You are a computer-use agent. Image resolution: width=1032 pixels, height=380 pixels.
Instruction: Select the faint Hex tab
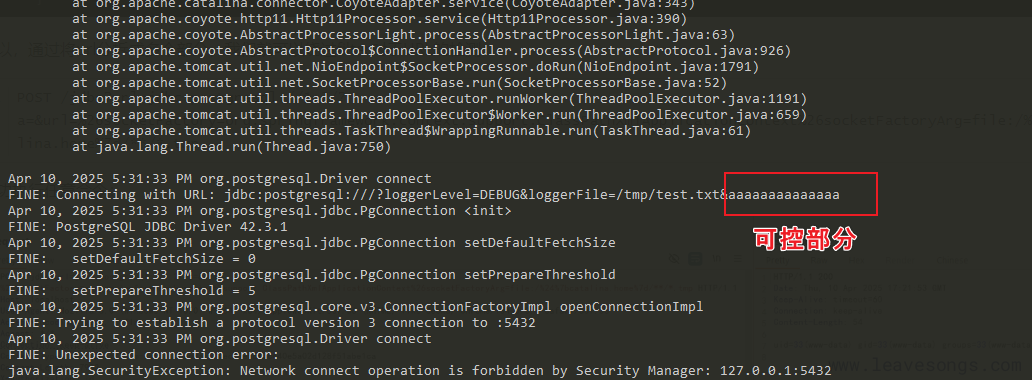pos(856,260)
